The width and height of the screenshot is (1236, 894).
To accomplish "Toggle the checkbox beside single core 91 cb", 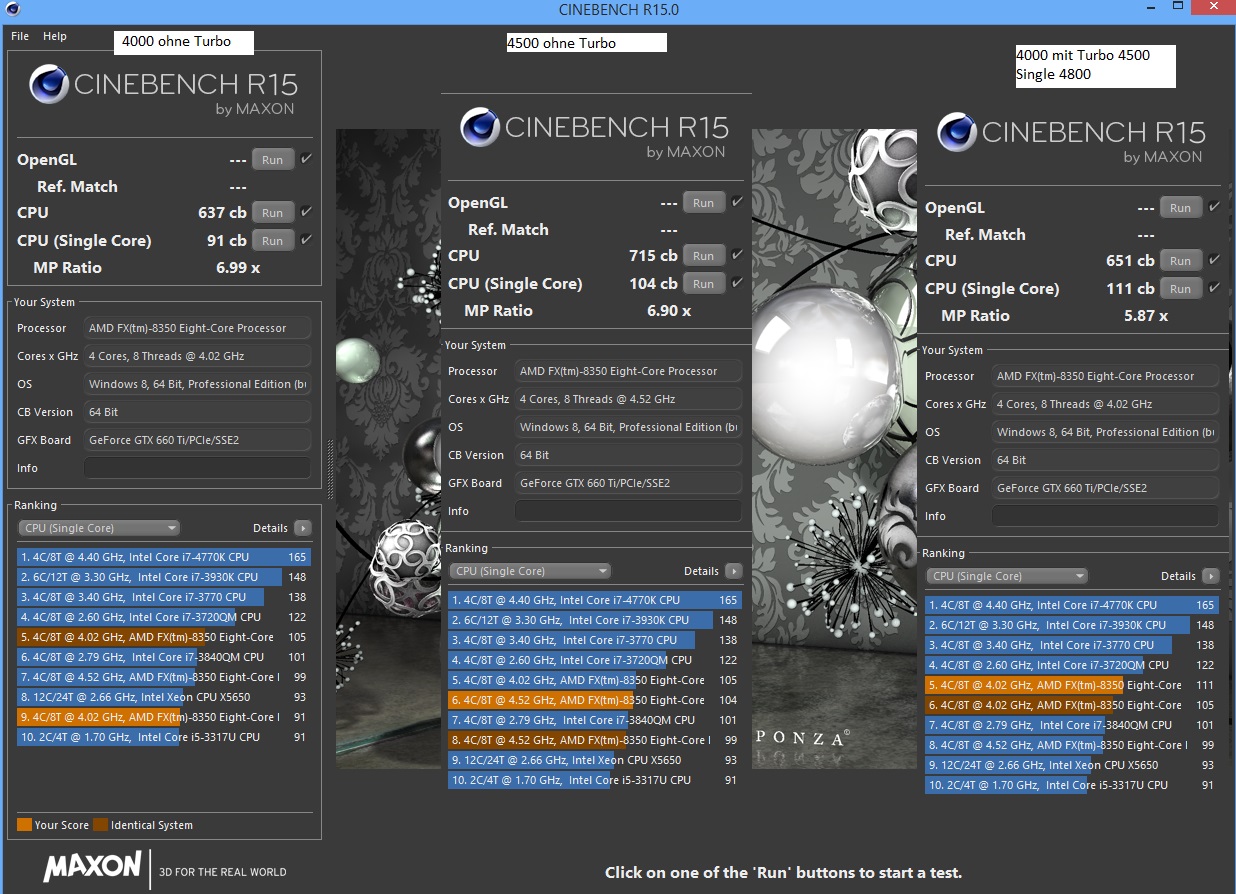I will 306,240.
